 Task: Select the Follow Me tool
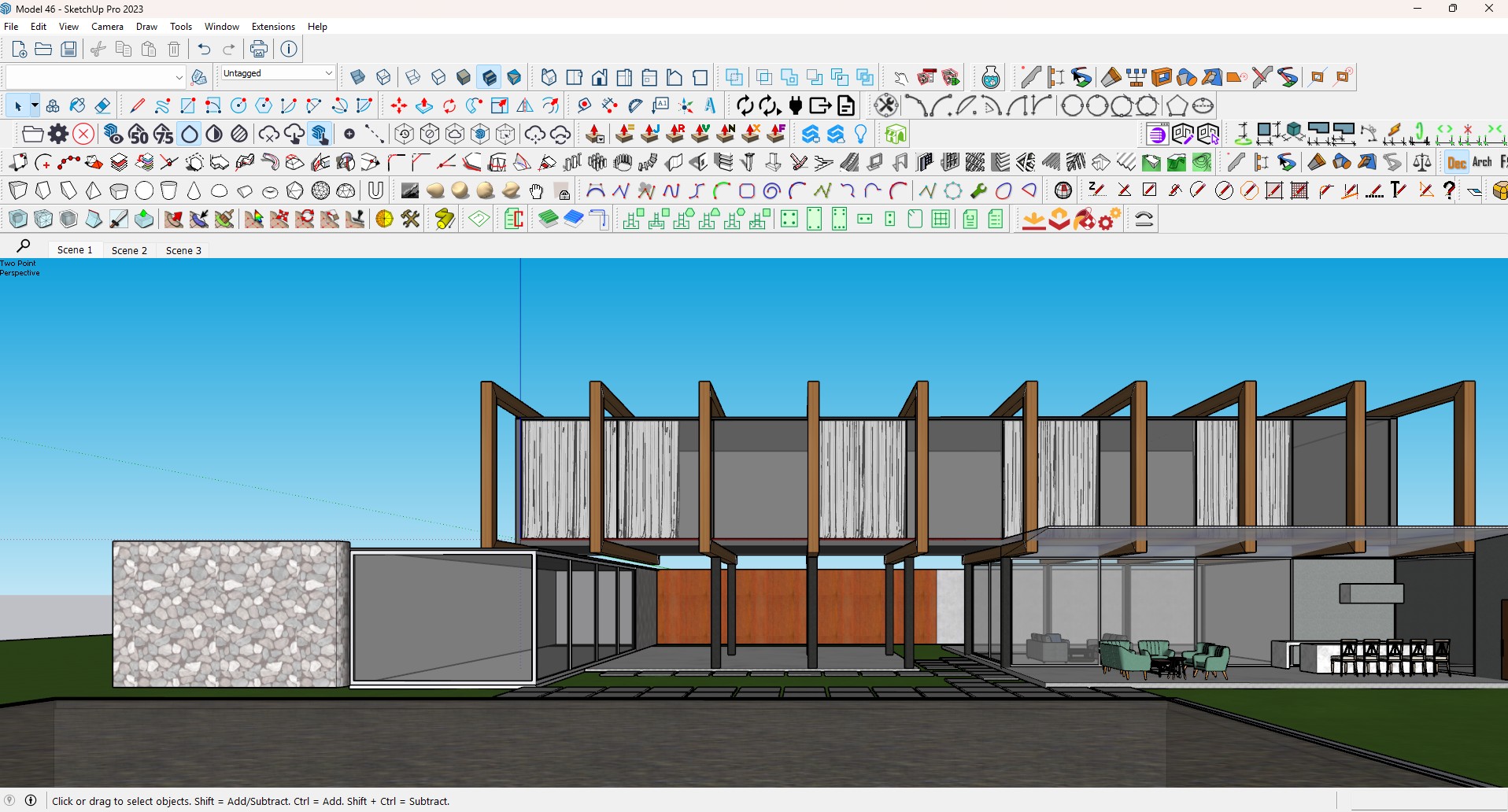pyautogui.click(x=475, y=105)
